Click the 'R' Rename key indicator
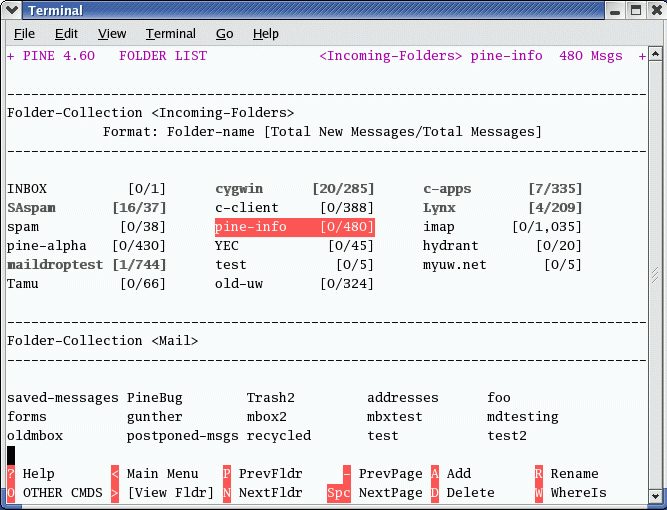This screenshot has width=667, height=510. coord(539,474)
